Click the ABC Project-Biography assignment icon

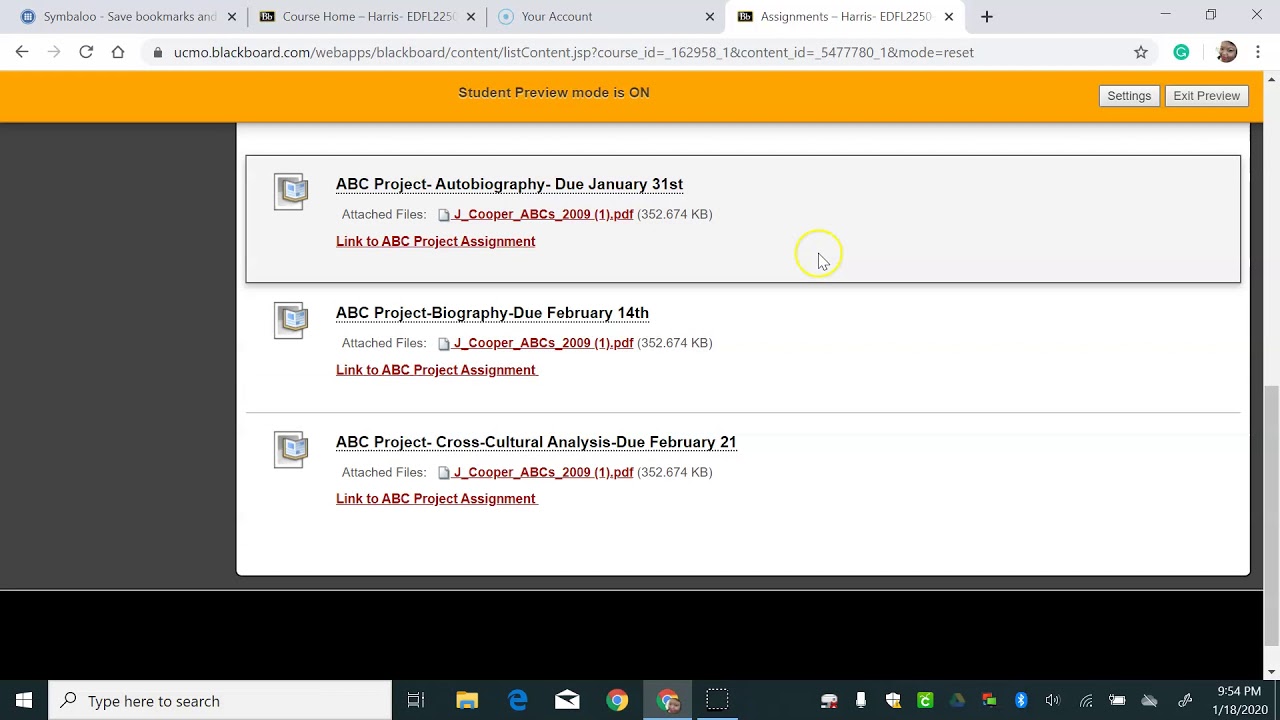coord(291,320)
